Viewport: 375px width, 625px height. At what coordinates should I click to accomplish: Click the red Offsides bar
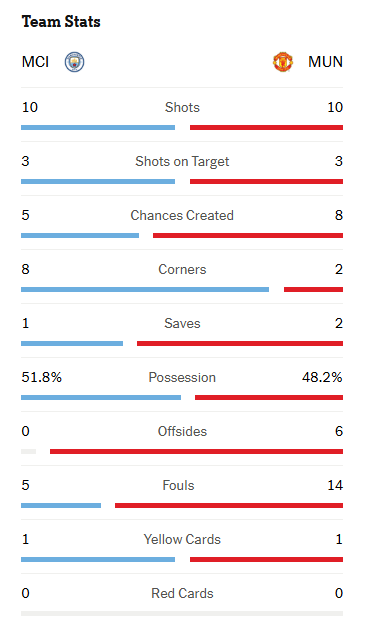pos(196,452)
